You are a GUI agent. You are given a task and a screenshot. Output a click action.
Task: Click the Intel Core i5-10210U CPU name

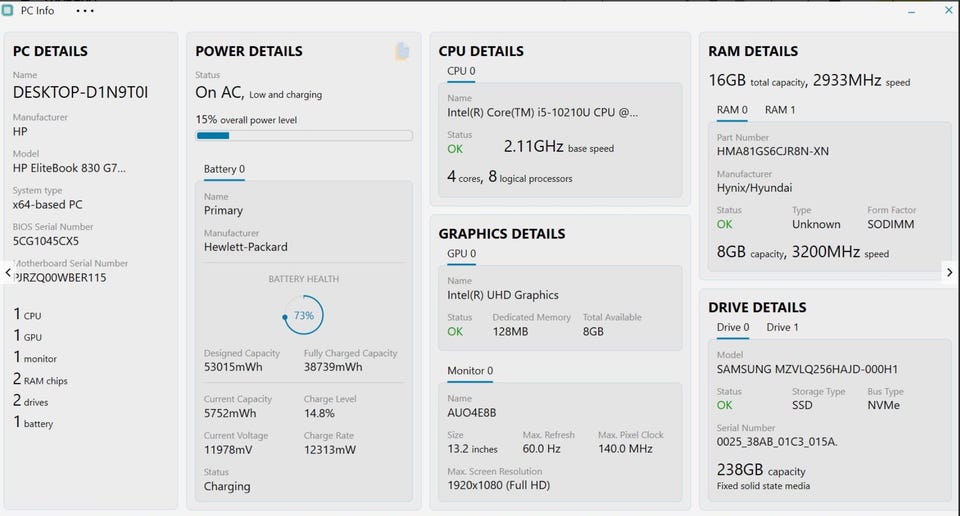click(x=542, y=113)
